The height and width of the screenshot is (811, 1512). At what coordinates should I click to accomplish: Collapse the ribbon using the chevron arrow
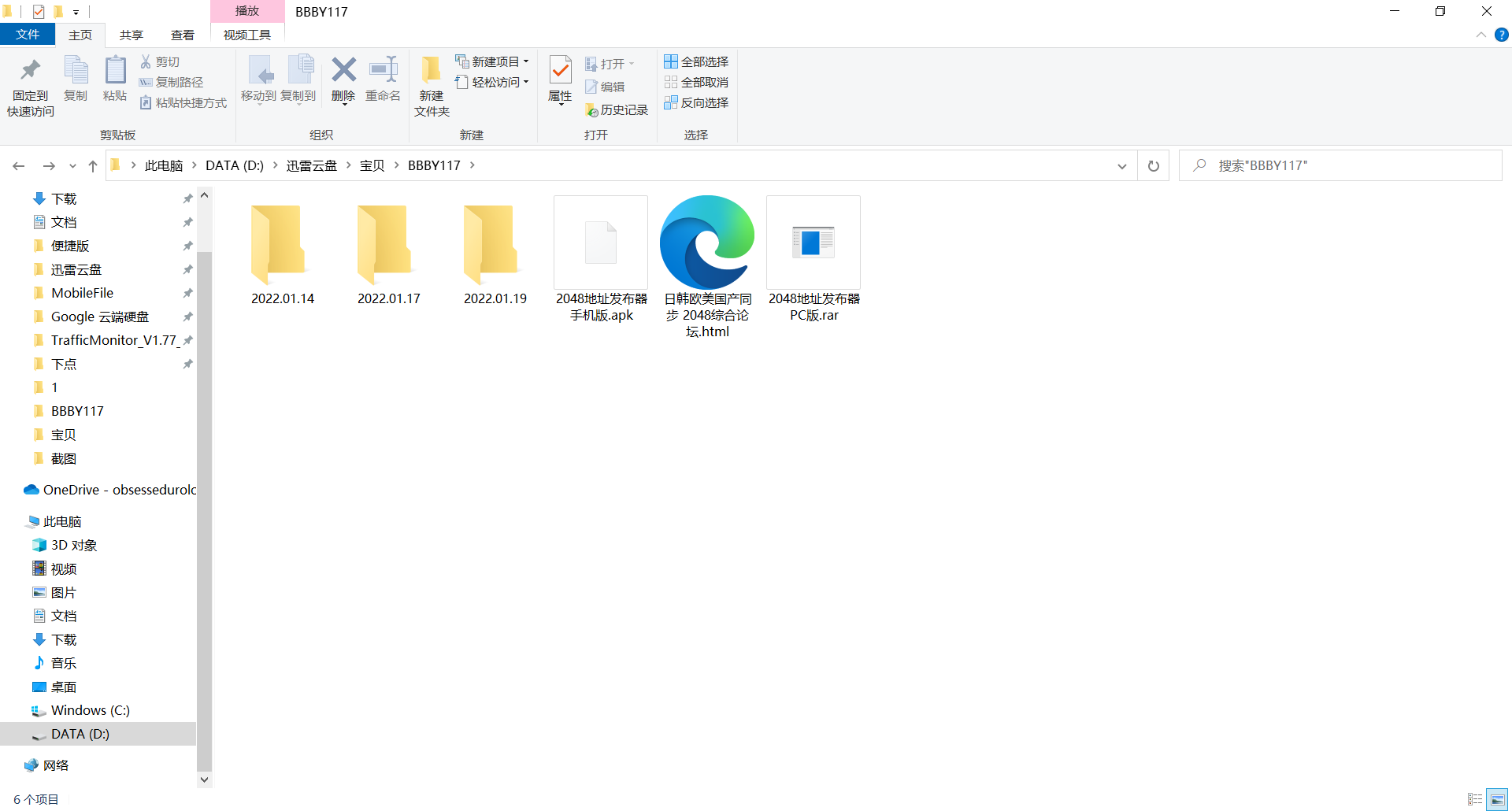pos(1481,35)
